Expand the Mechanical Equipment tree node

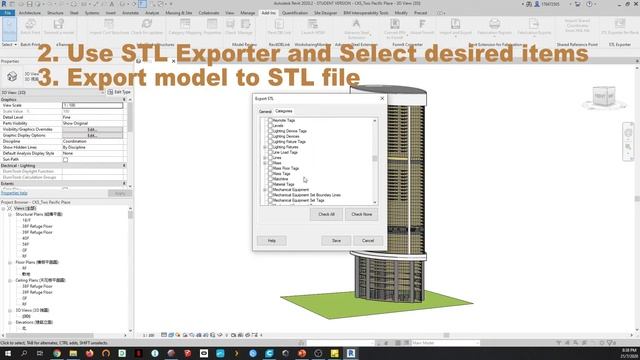pos(264,190)
